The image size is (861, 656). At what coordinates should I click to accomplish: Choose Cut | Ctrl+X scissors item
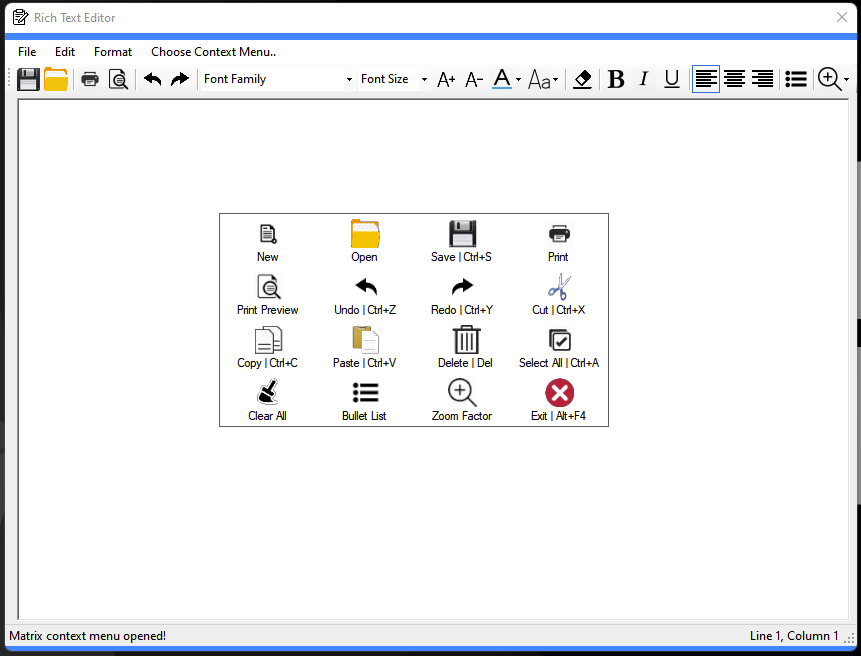tap(558, 294)
